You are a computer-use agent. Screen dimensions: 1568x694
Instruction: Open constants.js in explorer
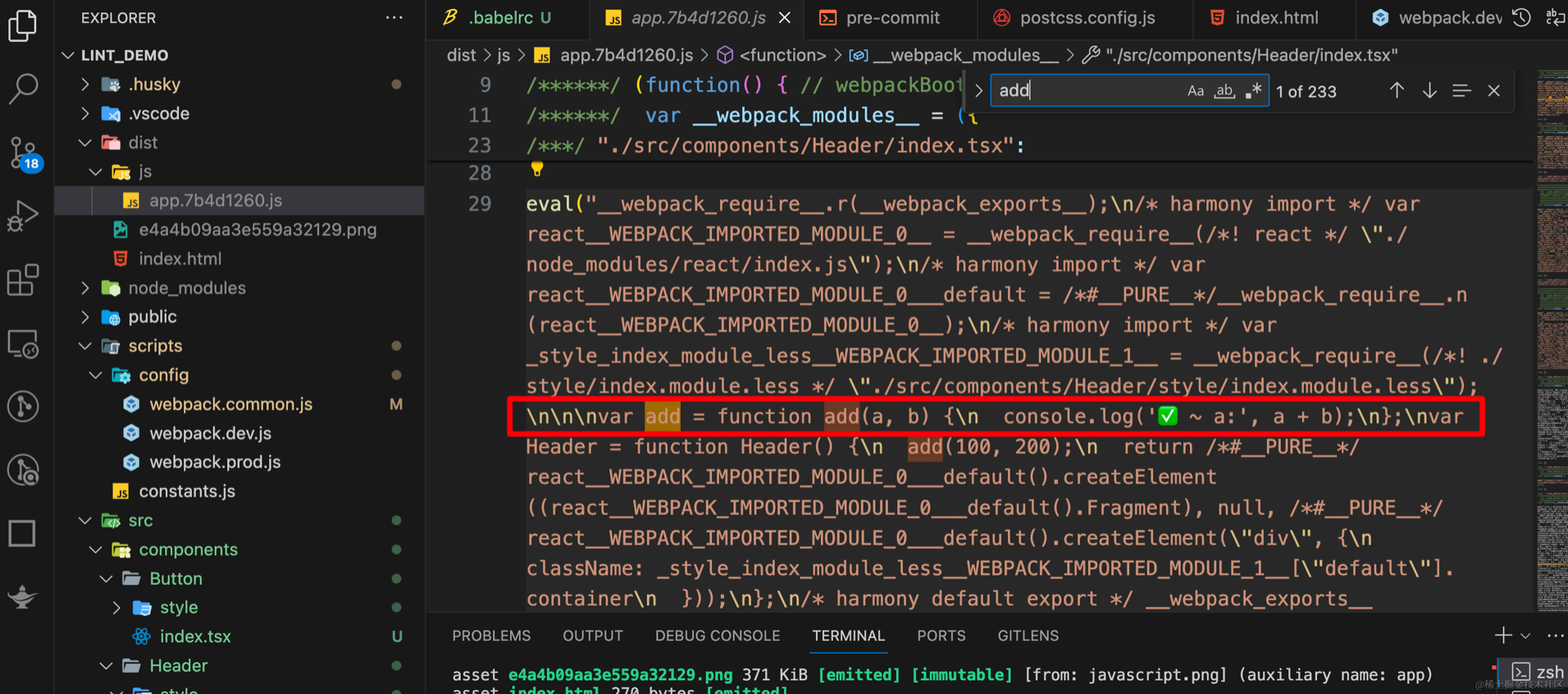click(239, 491)
